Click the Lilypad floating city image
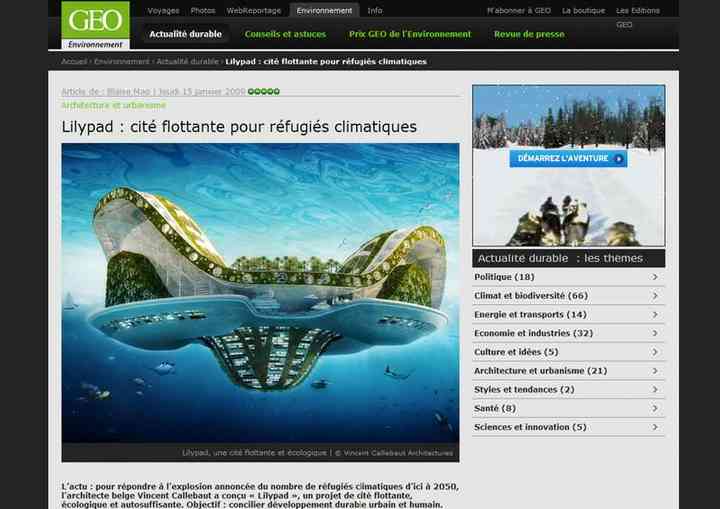Screen dimensions: 720x509 click(x=260, y=293)
